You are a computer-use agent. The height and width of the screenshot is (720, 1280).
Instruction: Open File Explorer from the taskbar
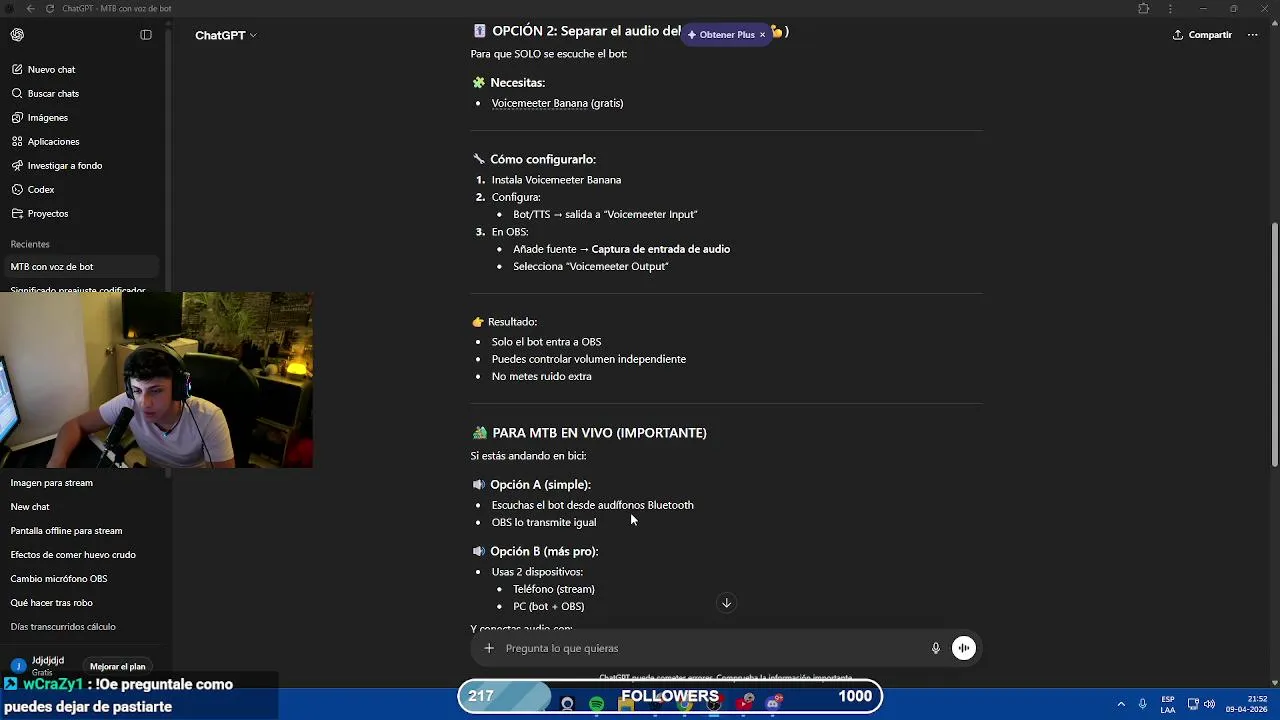pyautogui.click(x=626, y=705)
